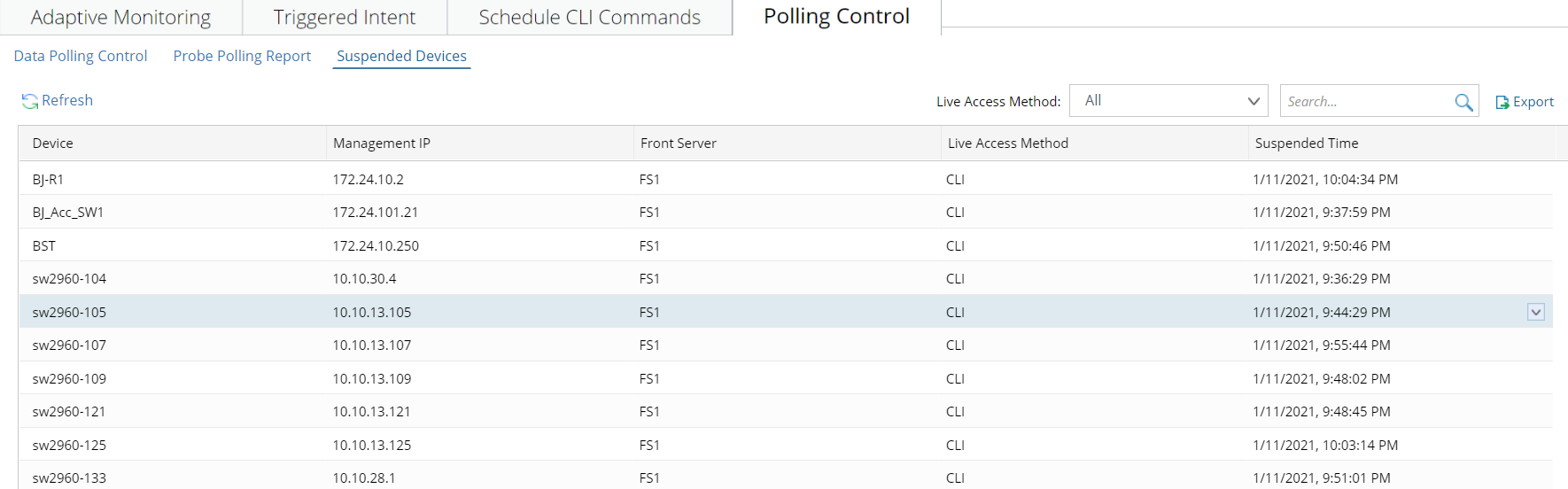Open the Probe Polling Report link

(242, 56)
